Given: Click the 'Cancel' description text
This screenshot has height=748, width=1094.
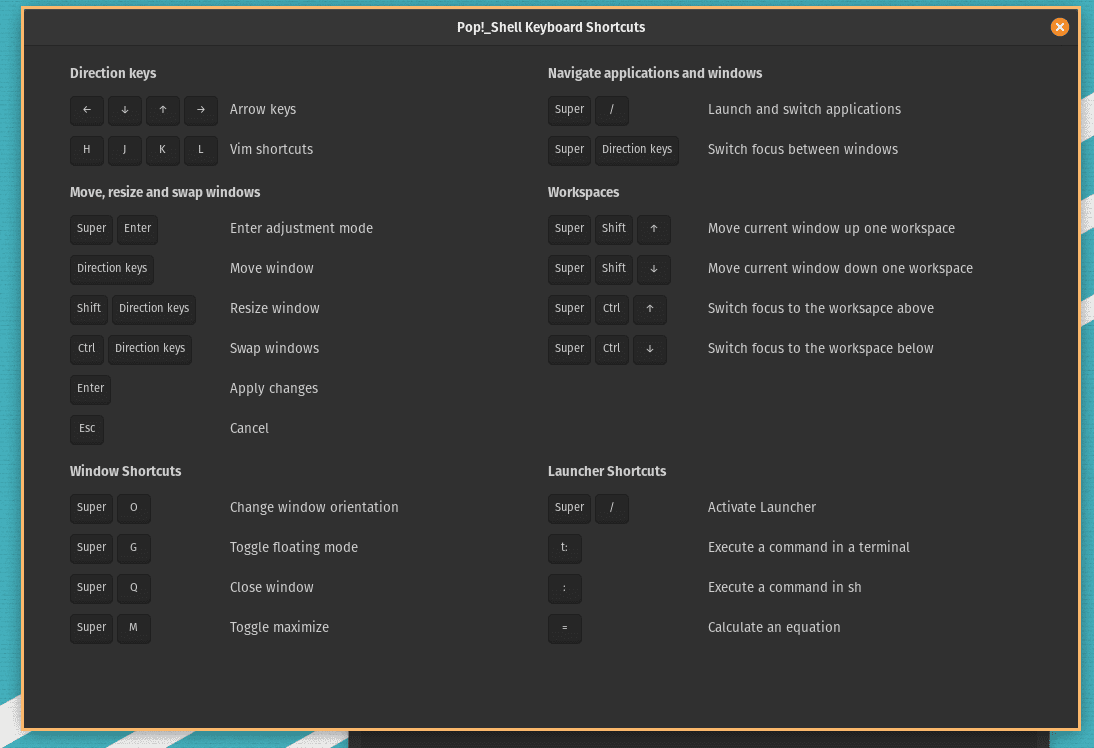Looking at the screenshot, I should click(250, 428).
